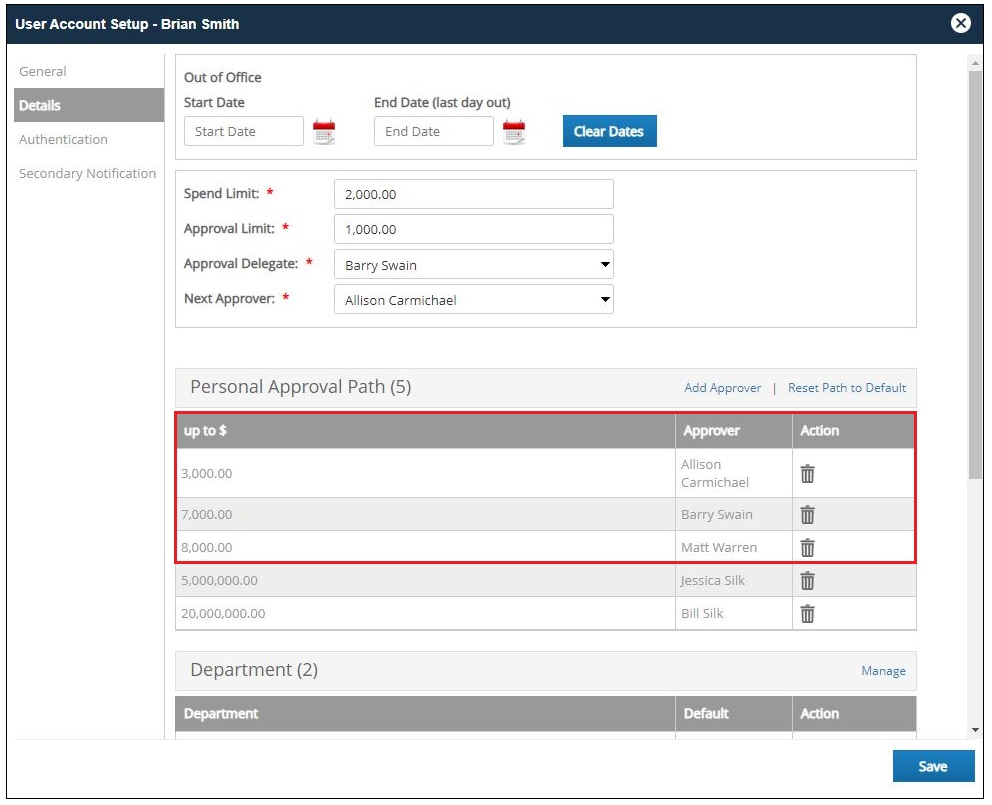Click Reset Path to Default

[x=846, y=387]
